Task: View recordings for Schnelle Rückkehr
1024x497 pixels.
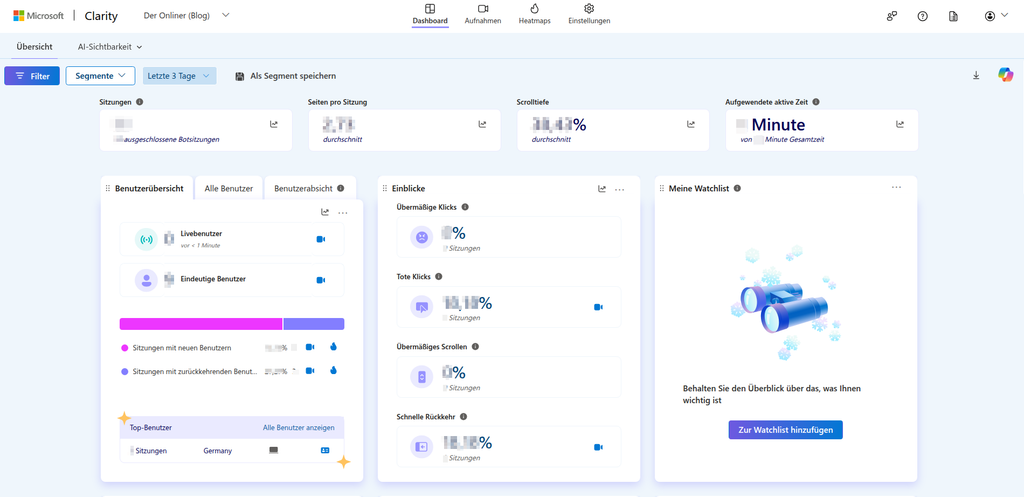Action: pyautogui.click(x=598, y=447)
